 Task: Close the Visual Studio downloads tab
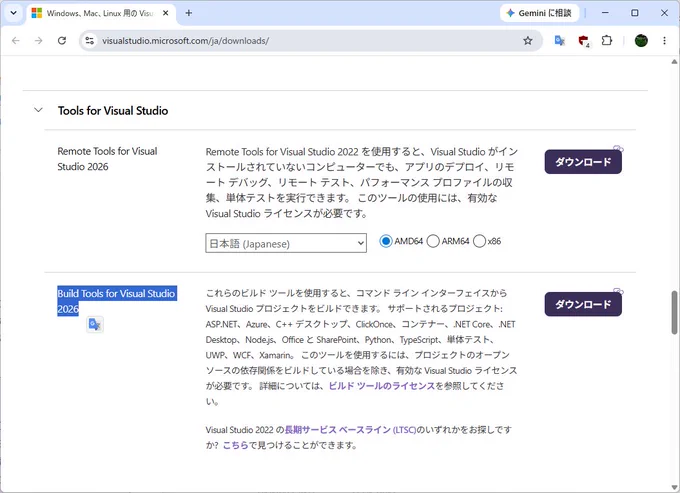point(166,13)
